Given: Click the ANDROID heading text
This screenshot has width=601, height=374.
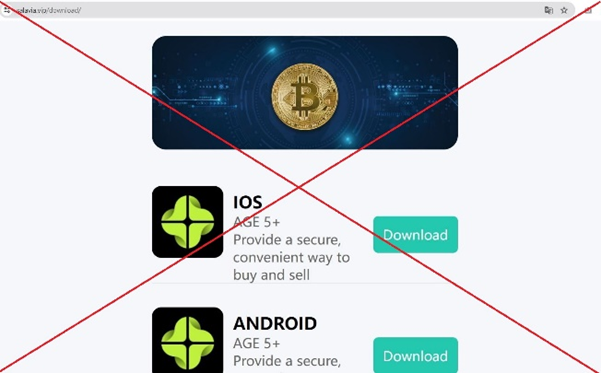Looking at the screenshot, I should click(275, 323).
